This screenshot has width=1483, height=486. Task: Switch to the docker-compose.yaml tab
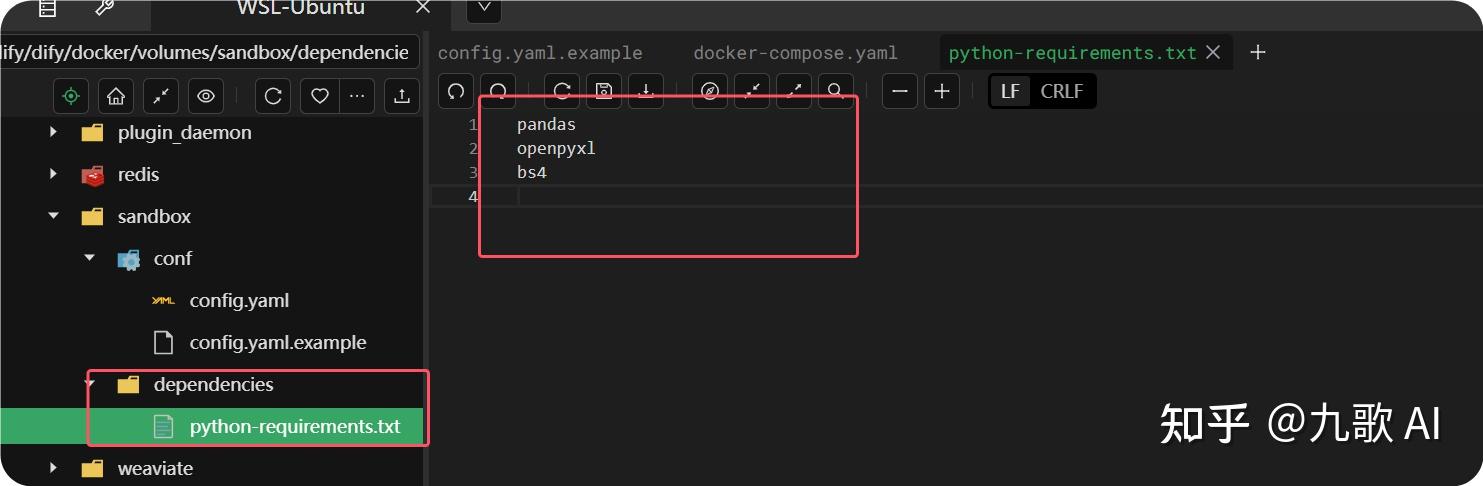[795, 53]
